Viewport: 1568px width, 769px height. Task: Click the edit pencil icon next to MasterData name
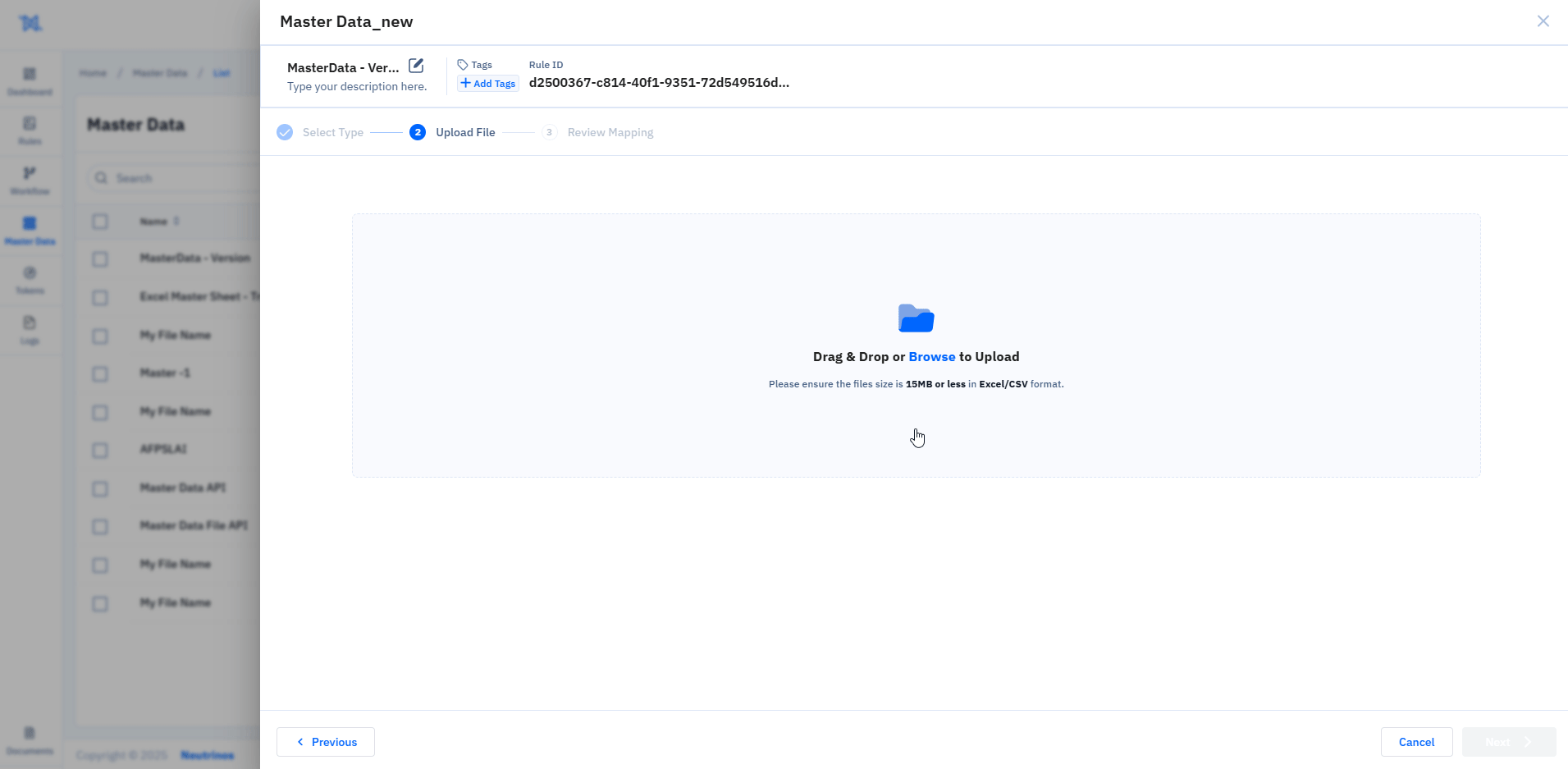pos(416,66)
